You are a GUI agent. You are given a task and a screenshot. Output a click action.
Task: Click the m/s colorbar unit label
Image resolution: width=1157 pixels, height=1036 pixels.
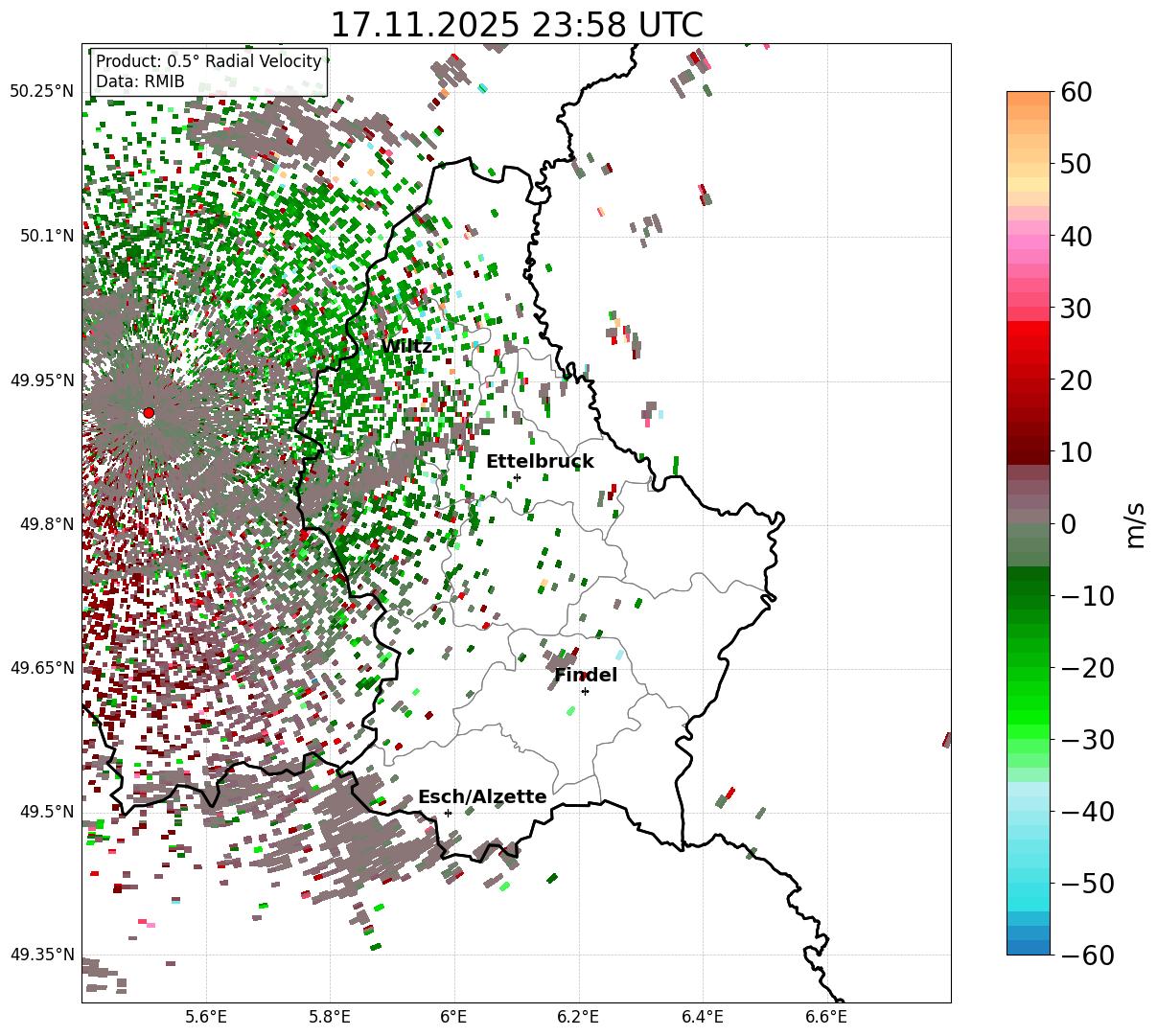pyautogui.click(x=1135, y=523)
